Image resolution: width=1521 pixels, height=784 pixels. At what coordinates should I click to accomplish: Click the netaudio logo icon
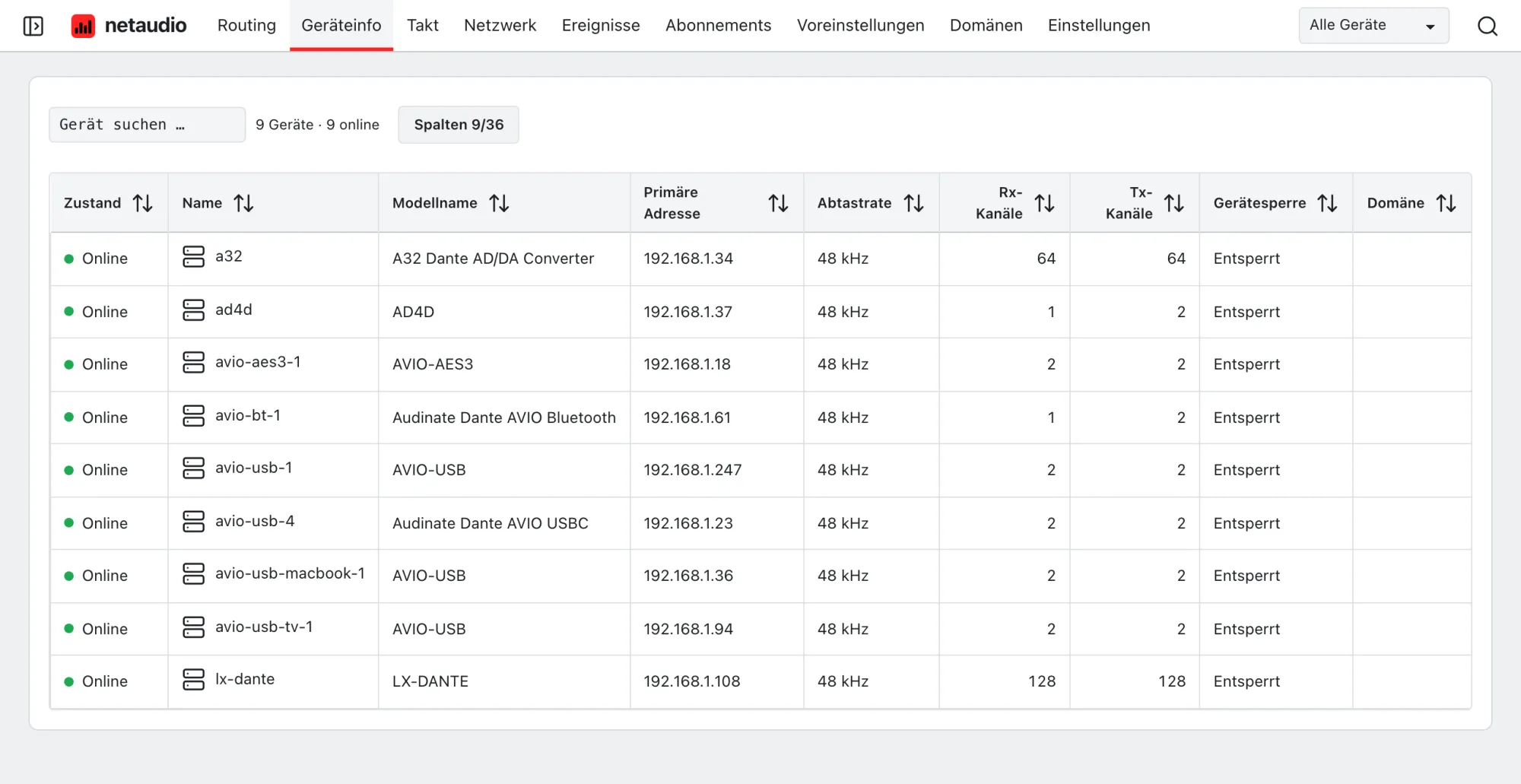point(83,26)
